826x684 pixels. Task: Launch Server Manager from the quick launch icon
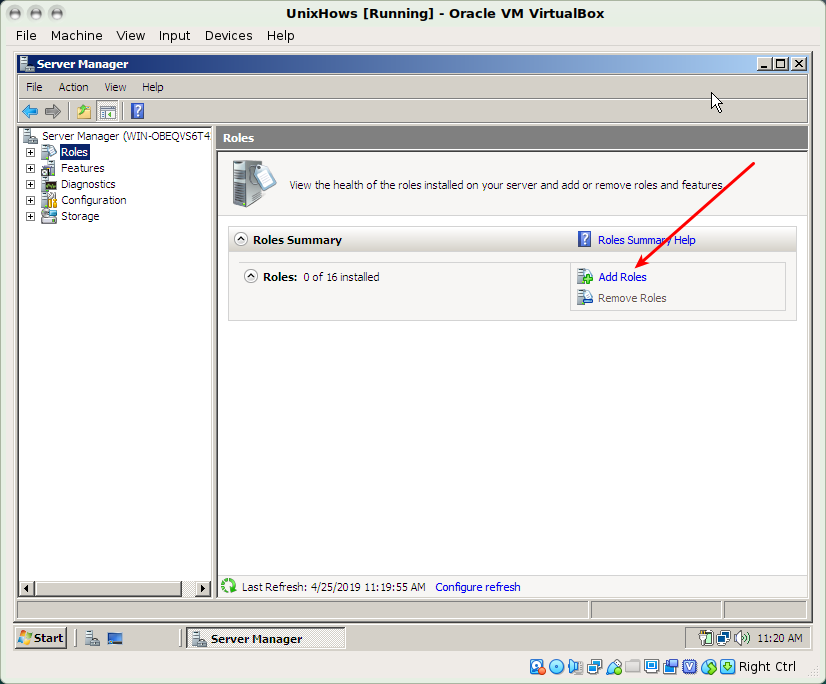pos(93,638)
